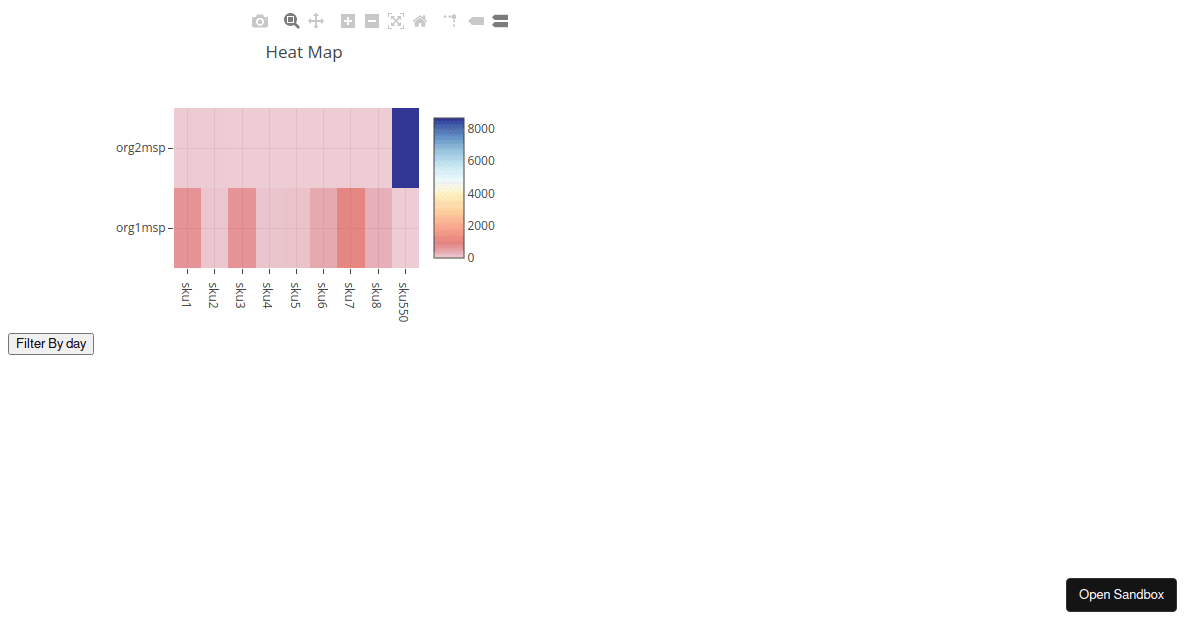Click the org2msp row label
The width and height of the screenshot is (1200, 630).
pyautogui.click(x=140, y=147)
